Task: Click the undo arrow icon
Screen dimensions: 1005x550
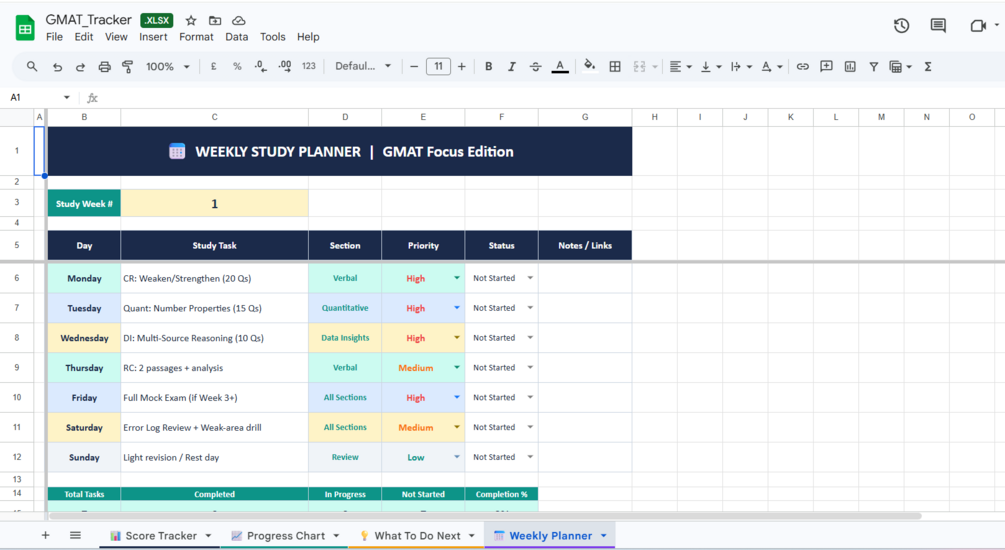Action: pyautogui.click(x=57, y=67)
